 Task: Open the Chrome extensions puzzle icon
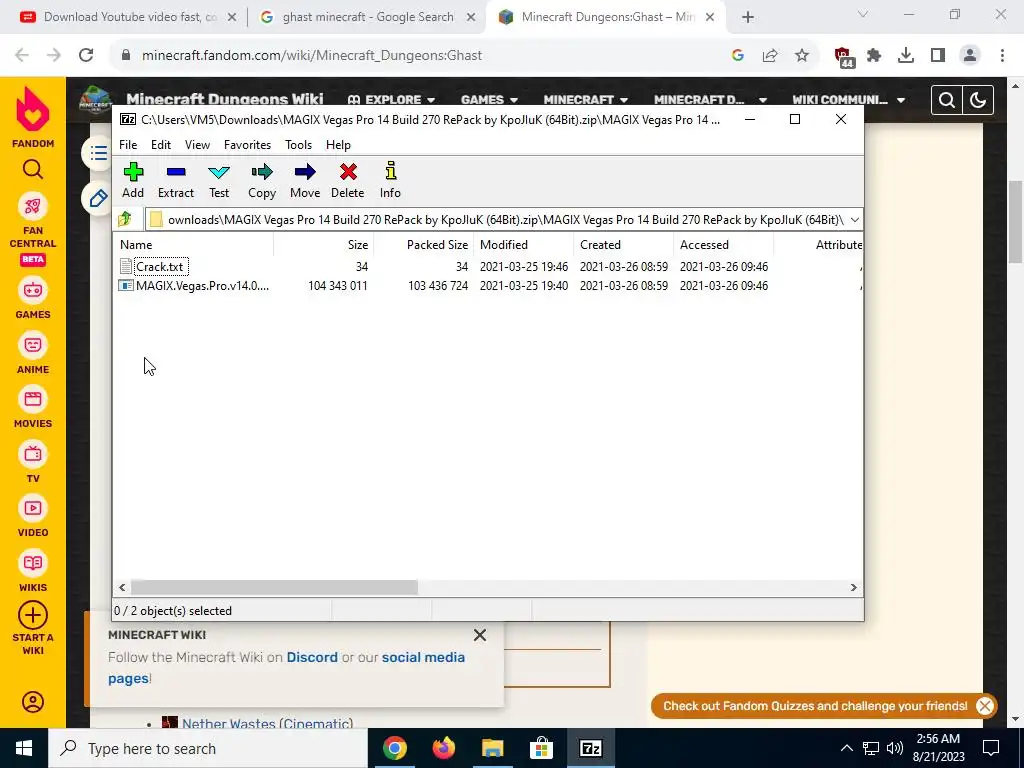click(874, 56)
